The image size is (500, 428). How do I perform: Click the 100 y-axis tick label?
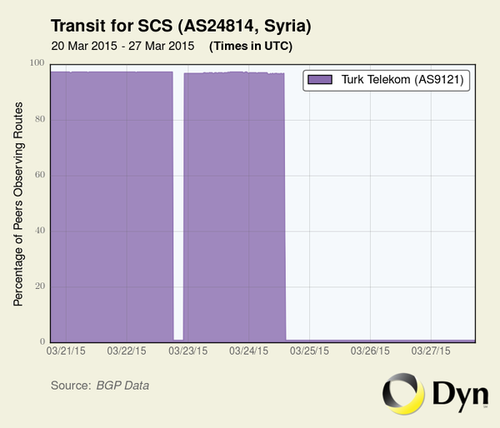point(37,63)
